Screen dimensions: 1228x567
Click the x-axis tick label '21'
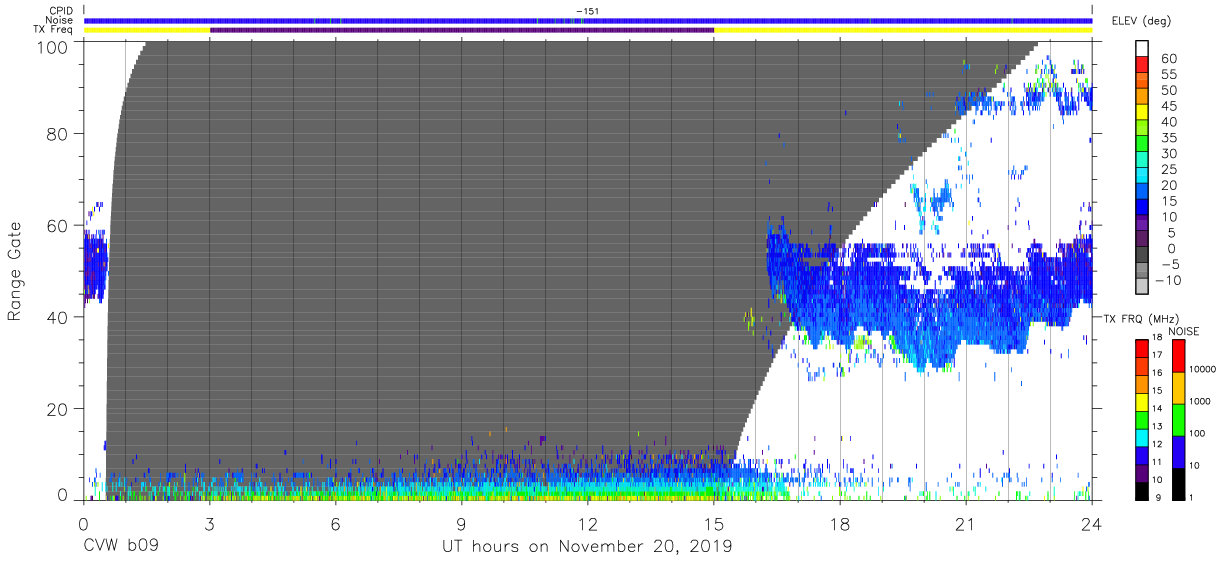(x=966, y=523)
